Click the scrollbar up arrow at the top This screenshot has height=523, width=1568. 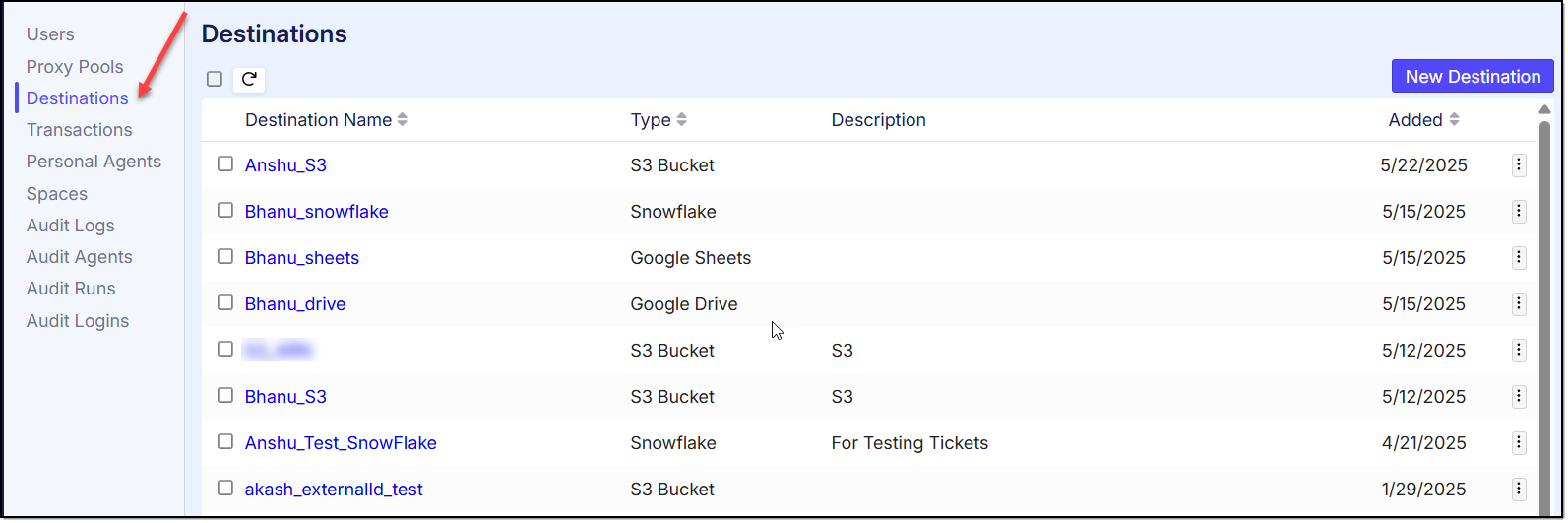(x=1544, y=109)
